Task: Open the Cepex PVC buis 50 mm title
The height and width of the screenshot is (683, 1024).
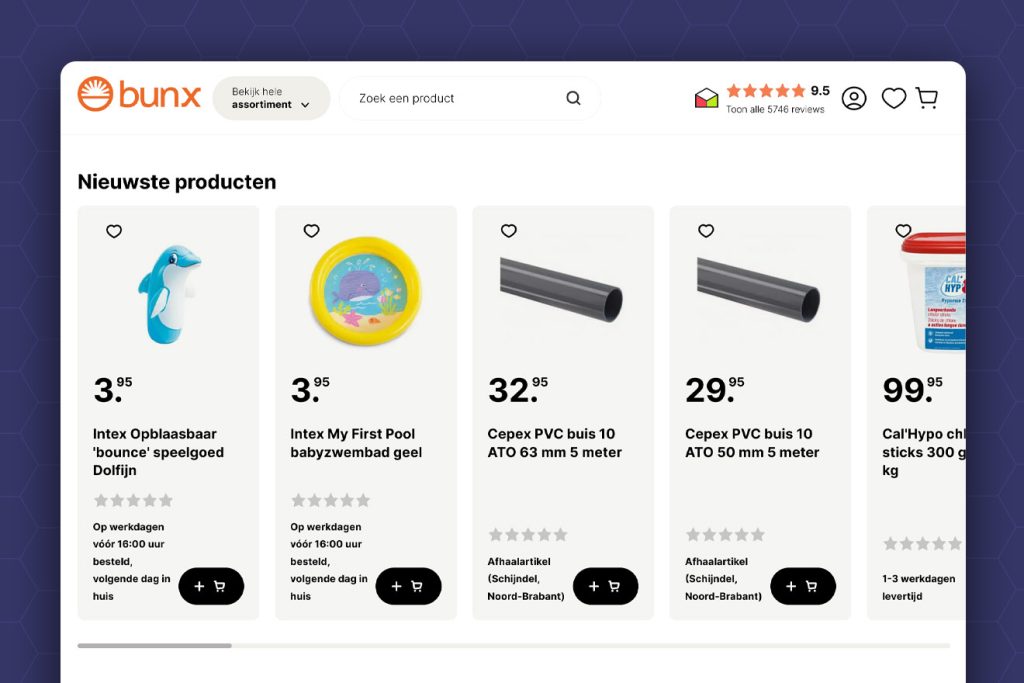Action: click(751, 443)
